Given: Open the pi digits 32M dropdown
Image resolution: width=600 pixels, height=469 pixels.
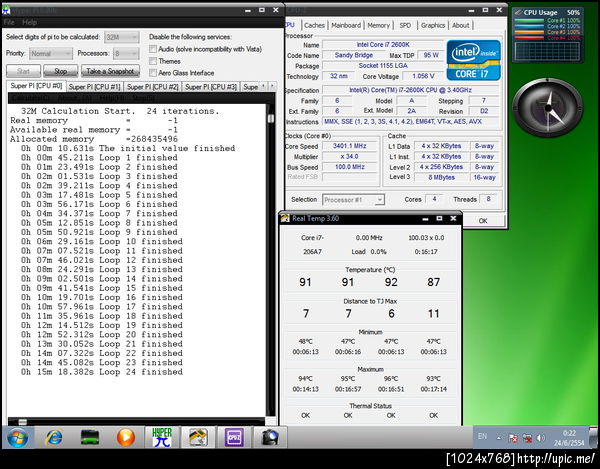Looking at the screenshot, I should [121, 37].
